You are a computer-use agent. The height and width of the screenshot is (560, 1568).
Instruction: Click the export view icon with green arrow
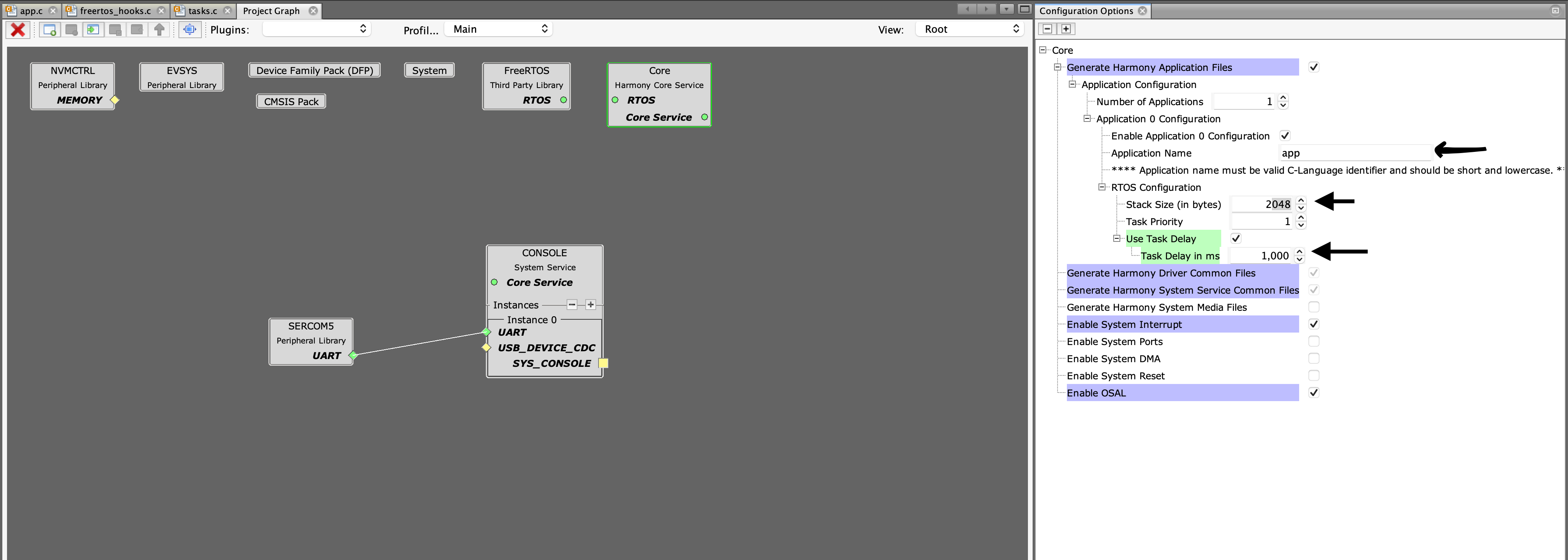92,29
